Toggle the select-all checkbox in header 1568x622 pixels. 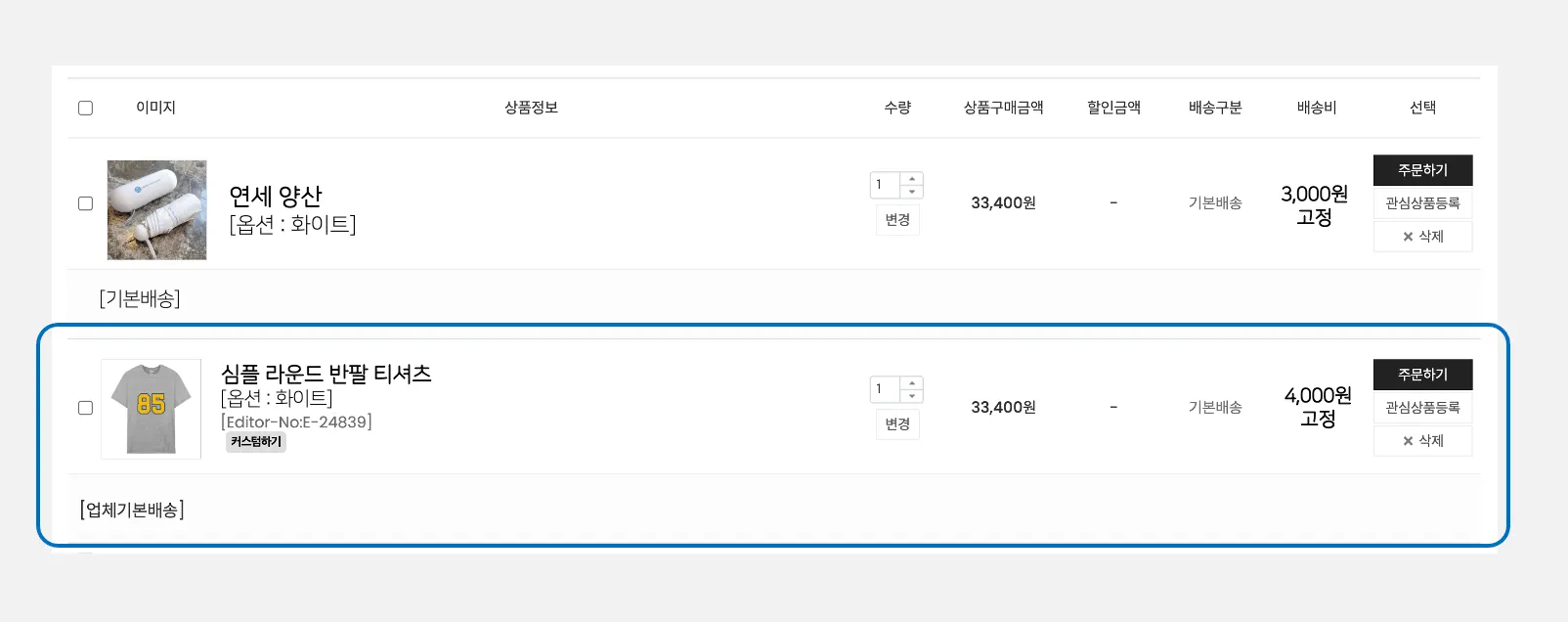click(x=86, y=108)
